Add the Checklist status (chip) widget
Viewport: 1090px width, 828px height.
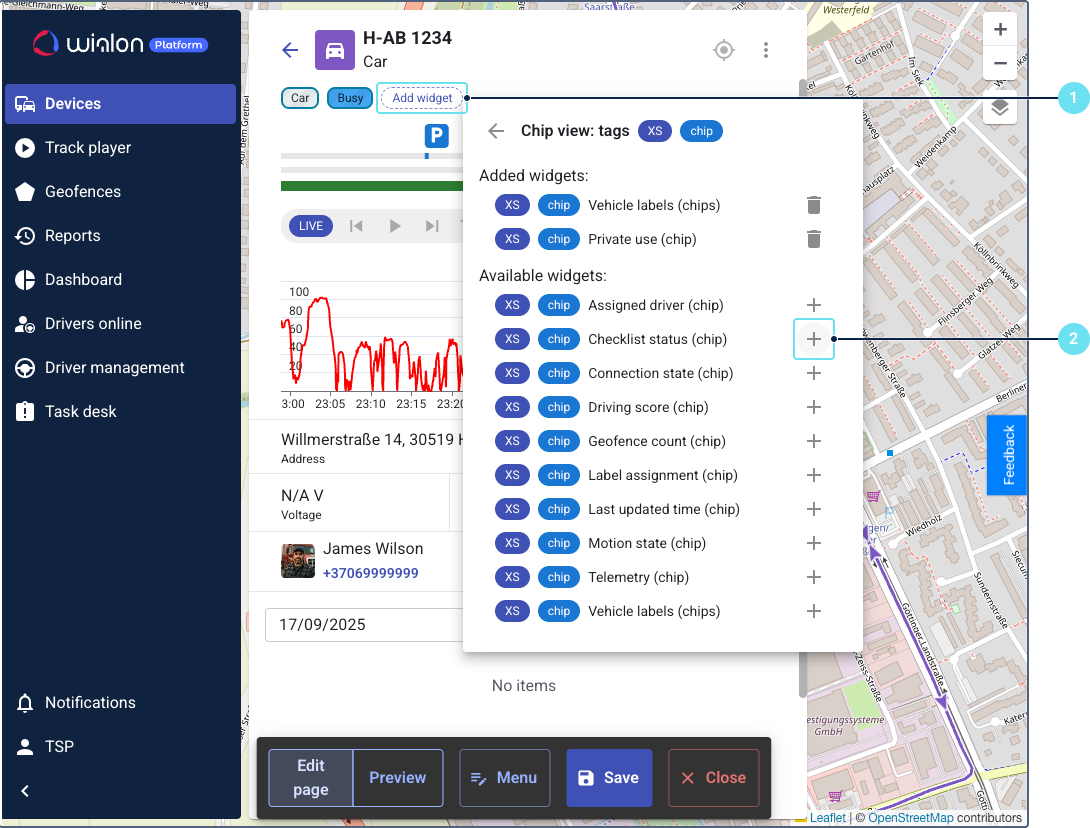814,339
